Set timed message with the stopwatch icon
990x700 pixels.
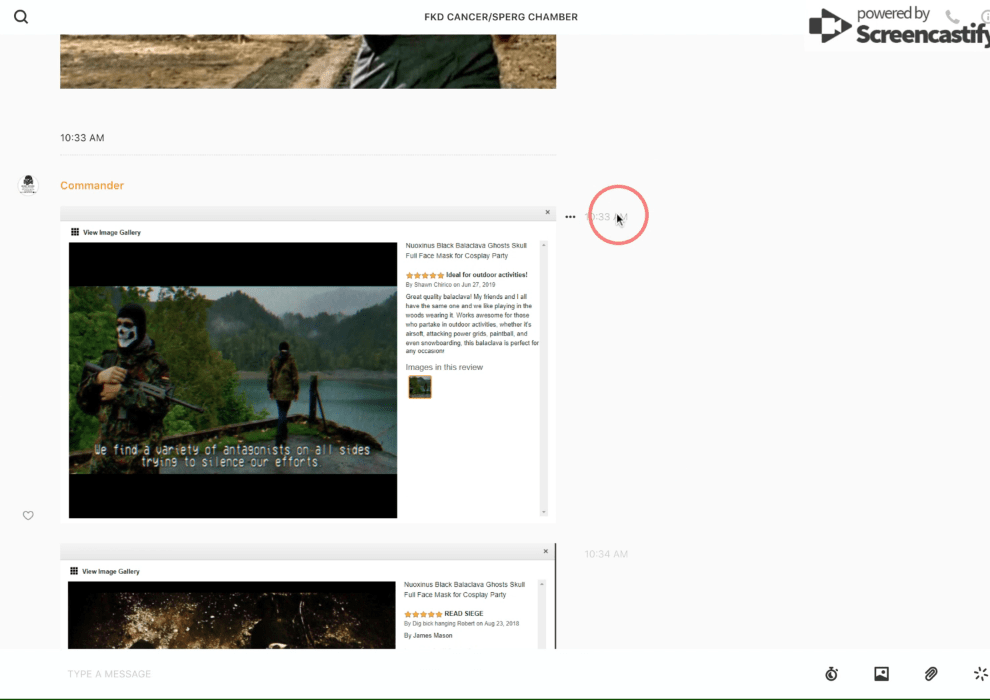[831, 674]
